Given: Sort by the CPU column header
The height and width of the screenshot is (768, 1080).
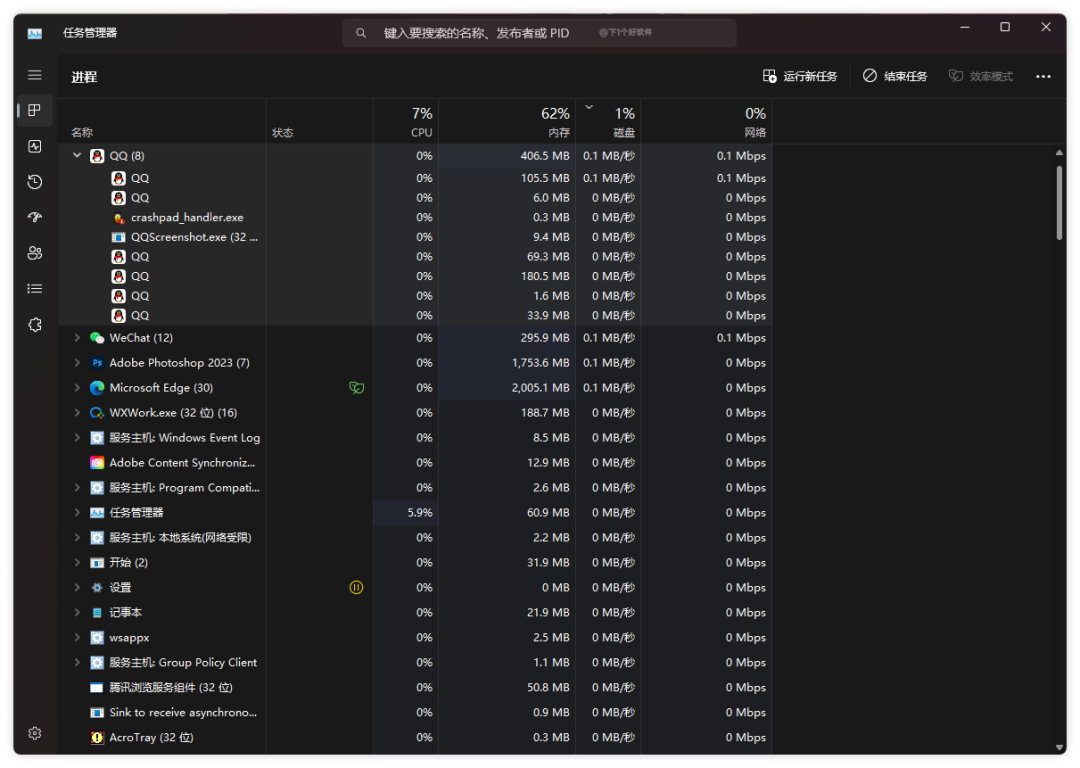Looking at the screenshot, I should tap(421, 132).
